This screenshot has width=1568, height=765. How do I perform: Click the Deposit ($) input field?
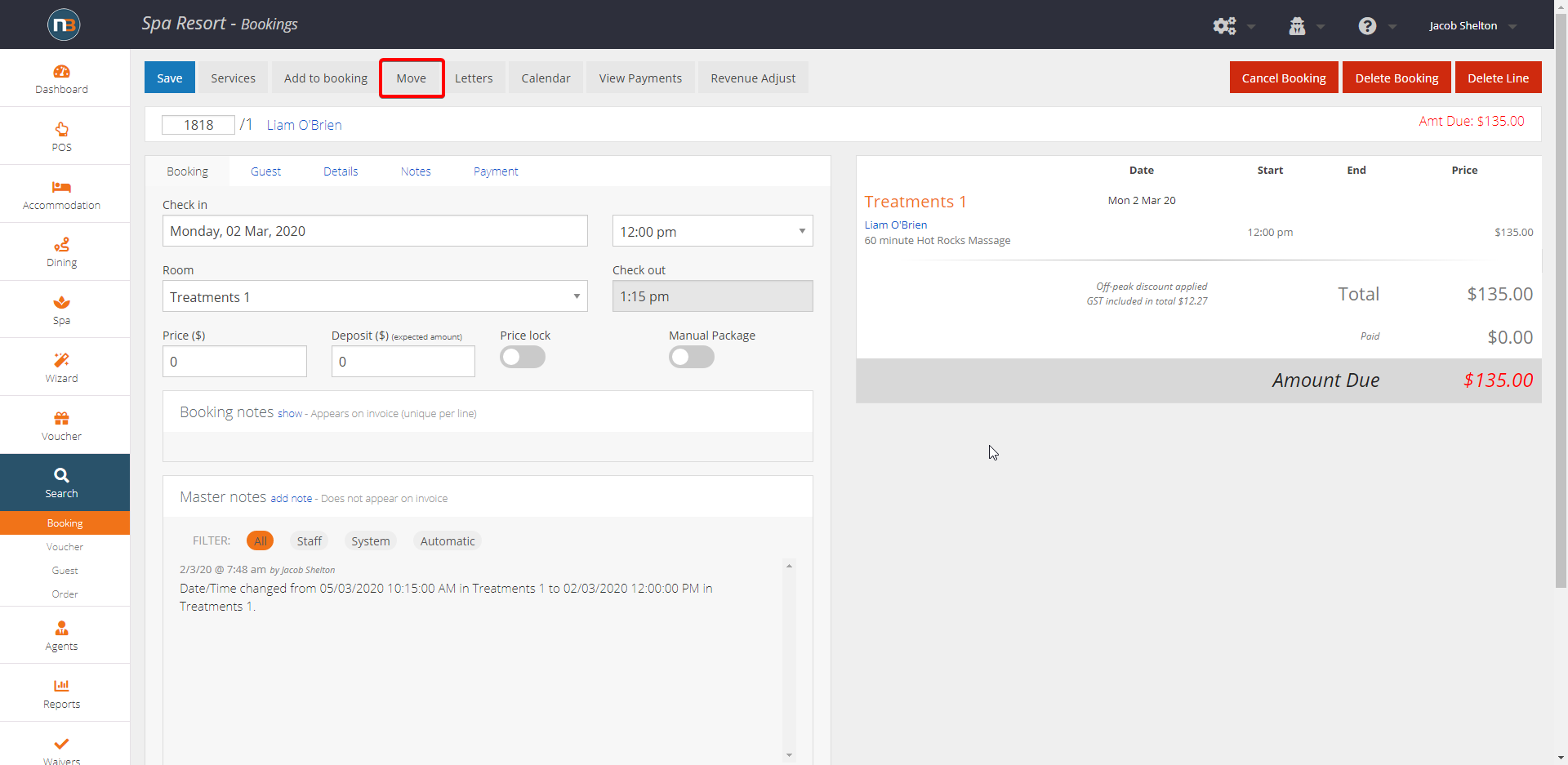[403, 361]
